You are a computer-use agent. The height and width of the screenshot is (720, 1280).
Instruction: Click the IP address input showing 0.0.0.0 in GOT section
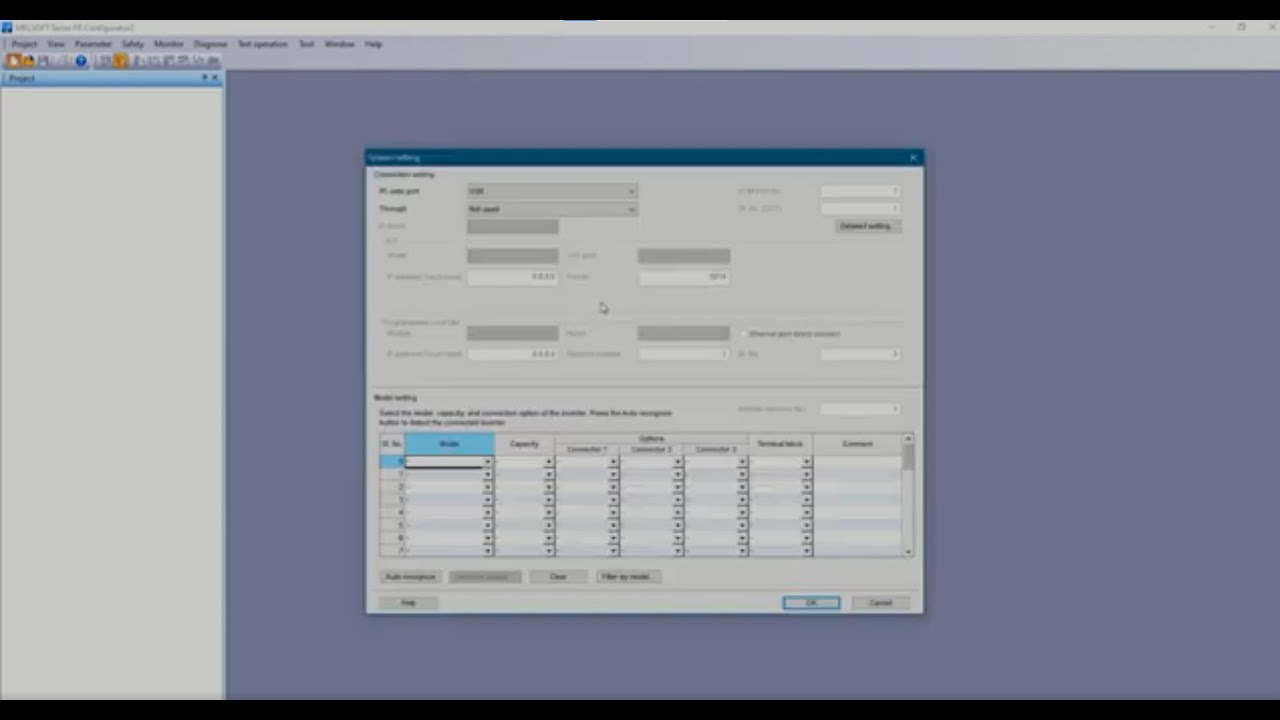[x=512, y=276]
